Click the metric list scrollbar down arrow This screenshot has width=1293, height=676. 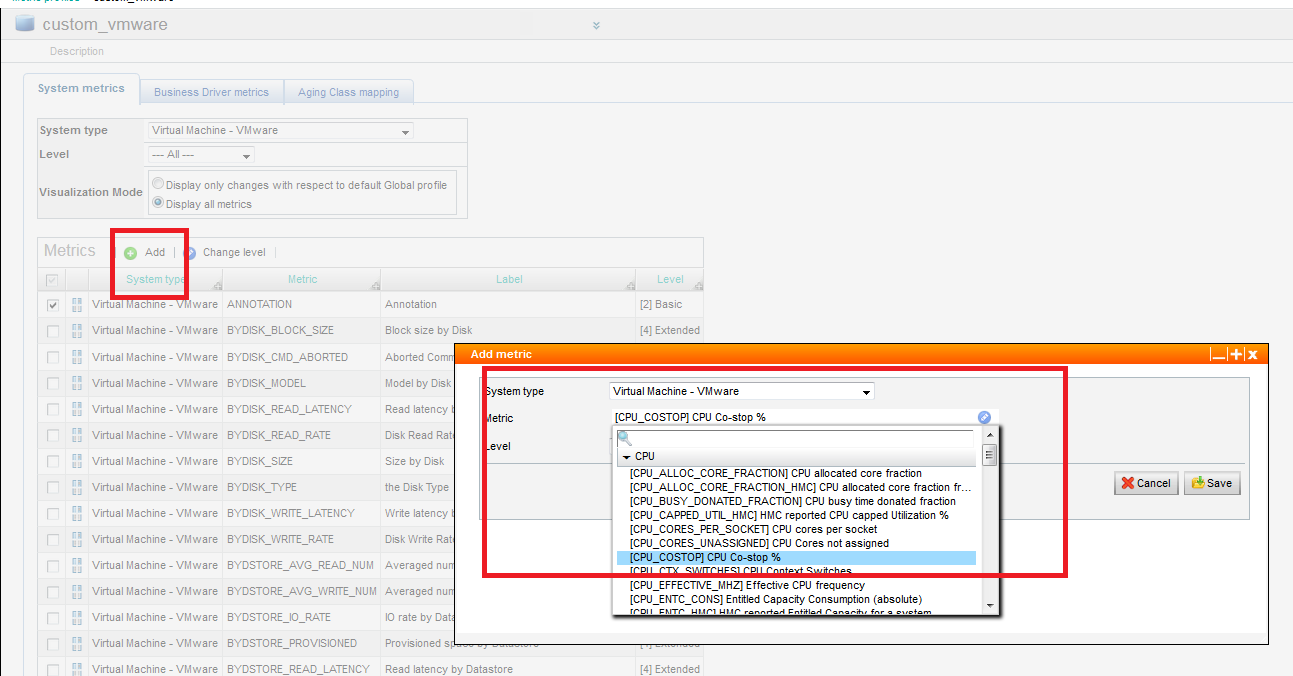coord(990,605)
